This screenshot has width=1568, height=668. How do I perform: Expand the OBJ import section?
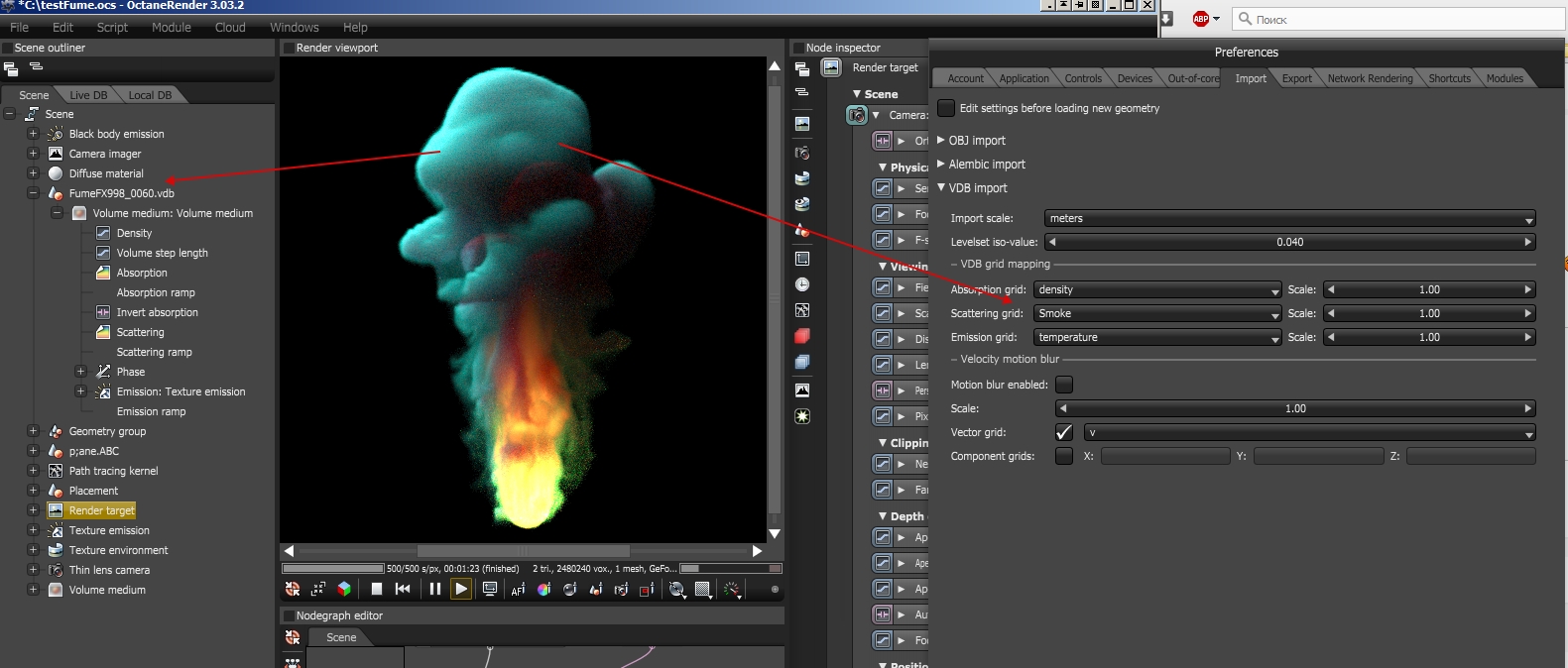point(941,140)
